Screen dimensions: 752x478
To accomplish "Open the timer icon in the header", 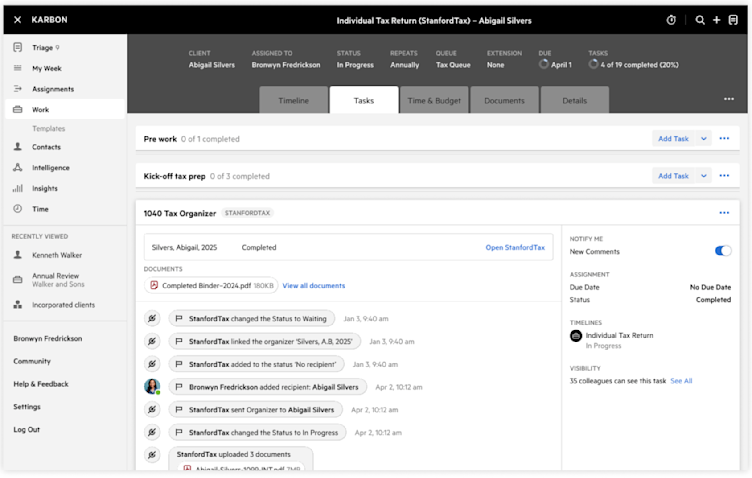I will (671, 20).
